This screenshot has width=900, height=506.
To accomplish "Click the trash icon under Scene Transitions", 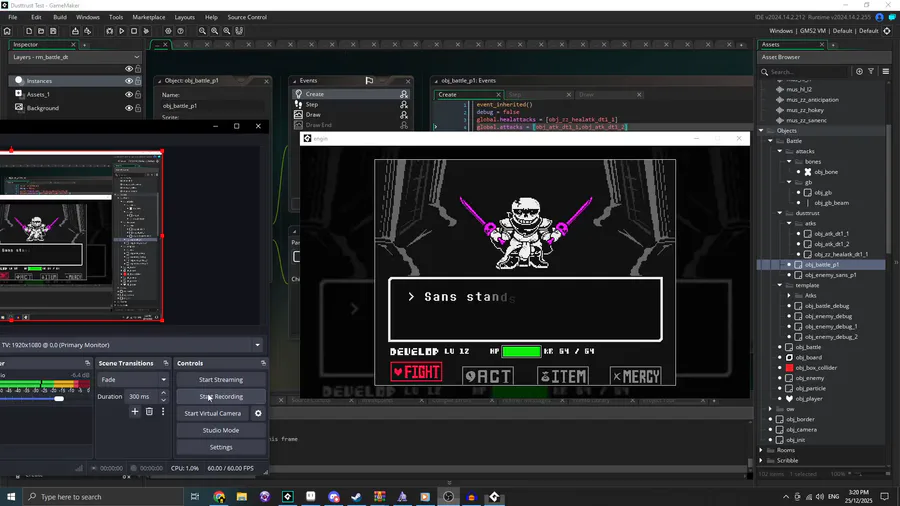I will click(x=149, y=411).
